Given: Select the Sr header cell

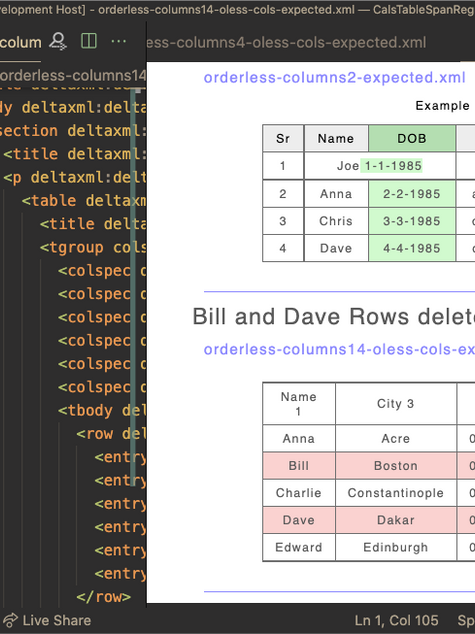Looking at the screenshot, I should click(283, 138).
